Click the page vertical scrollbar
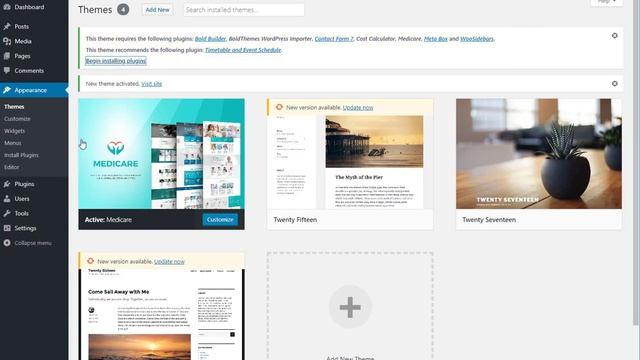Screen dimensions: 640x360 (636, 163)
